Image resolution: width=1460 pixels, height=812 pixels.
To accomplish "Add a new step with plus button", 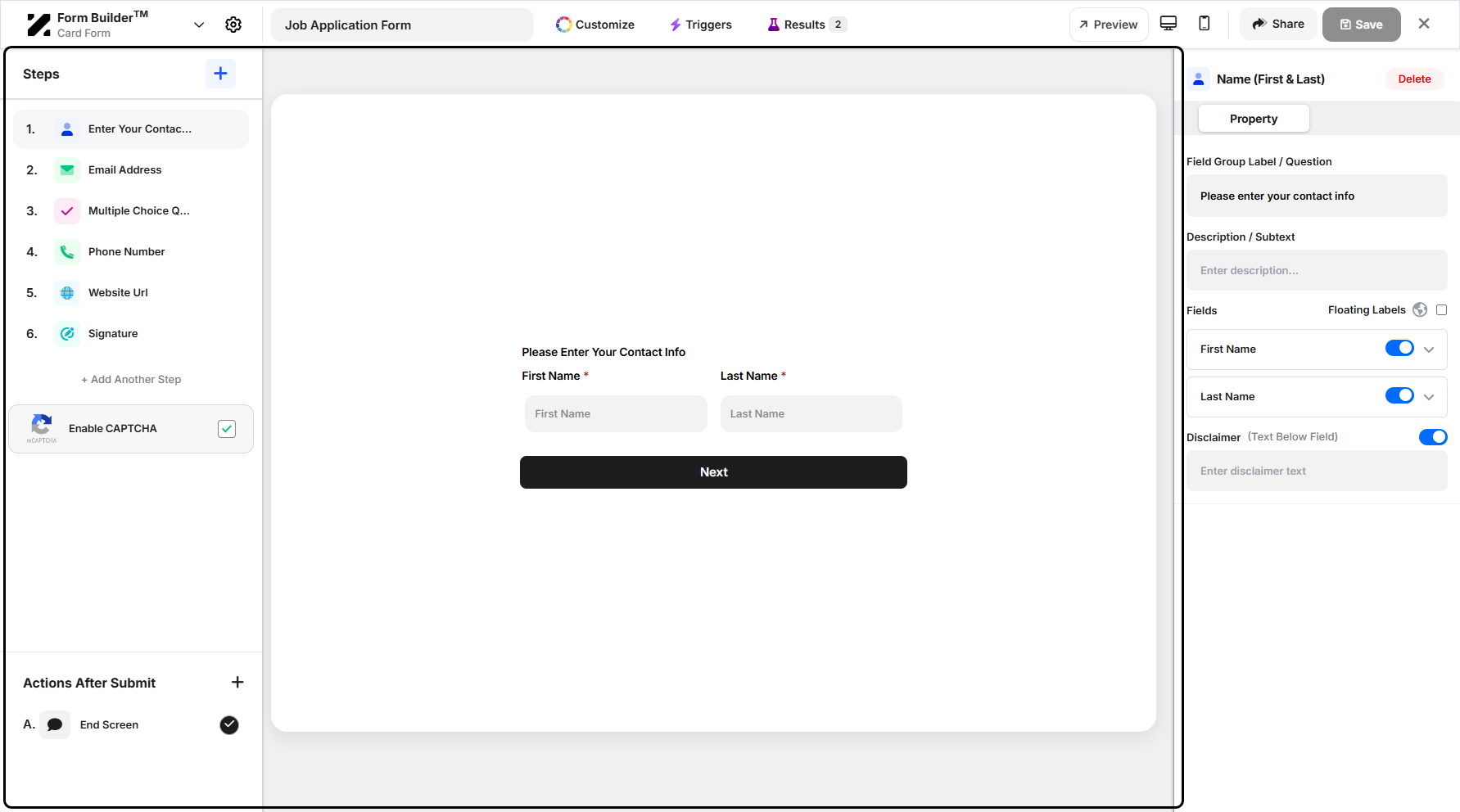I will point(220,74).
